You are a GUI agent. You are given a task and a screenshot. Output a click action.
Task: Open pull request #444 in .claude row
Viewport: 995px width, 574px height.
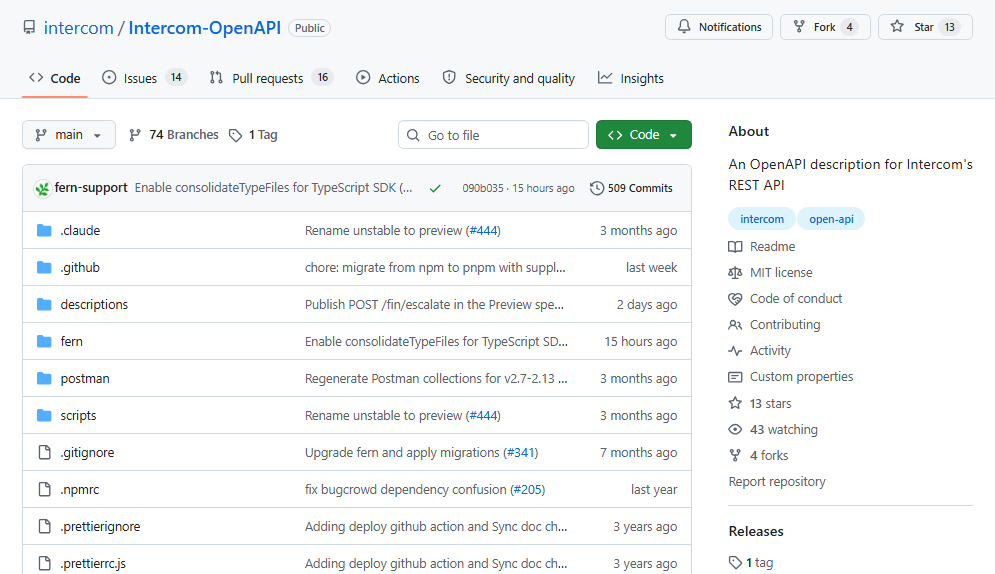click(484, 230)
